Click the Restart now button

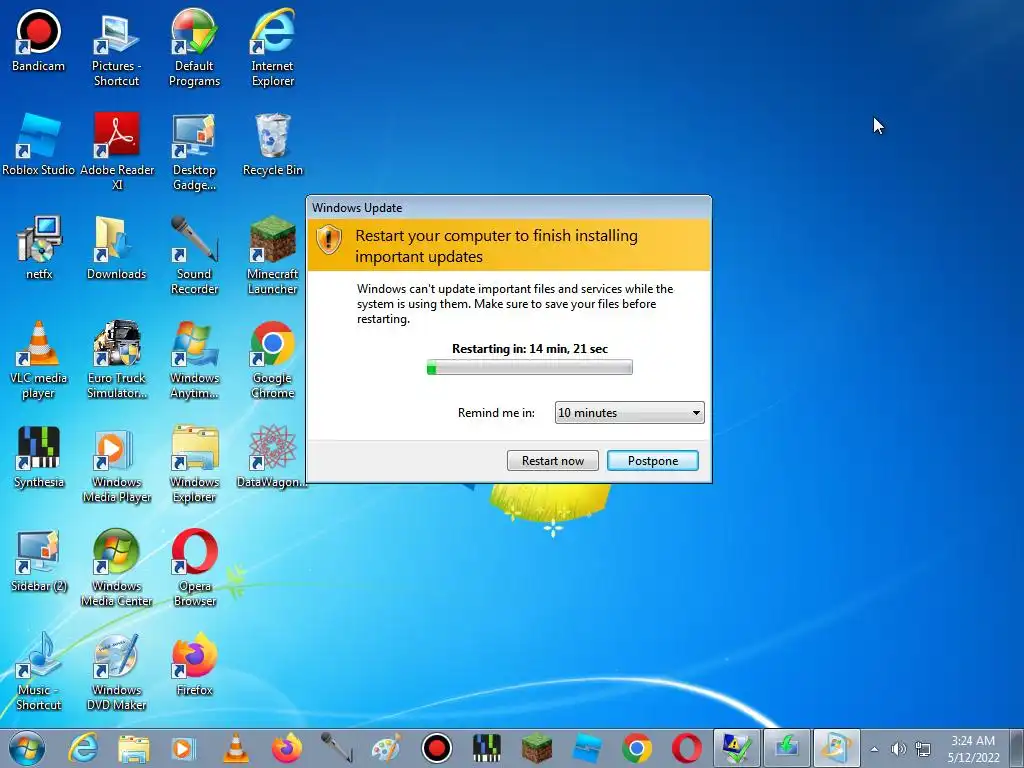552,460
